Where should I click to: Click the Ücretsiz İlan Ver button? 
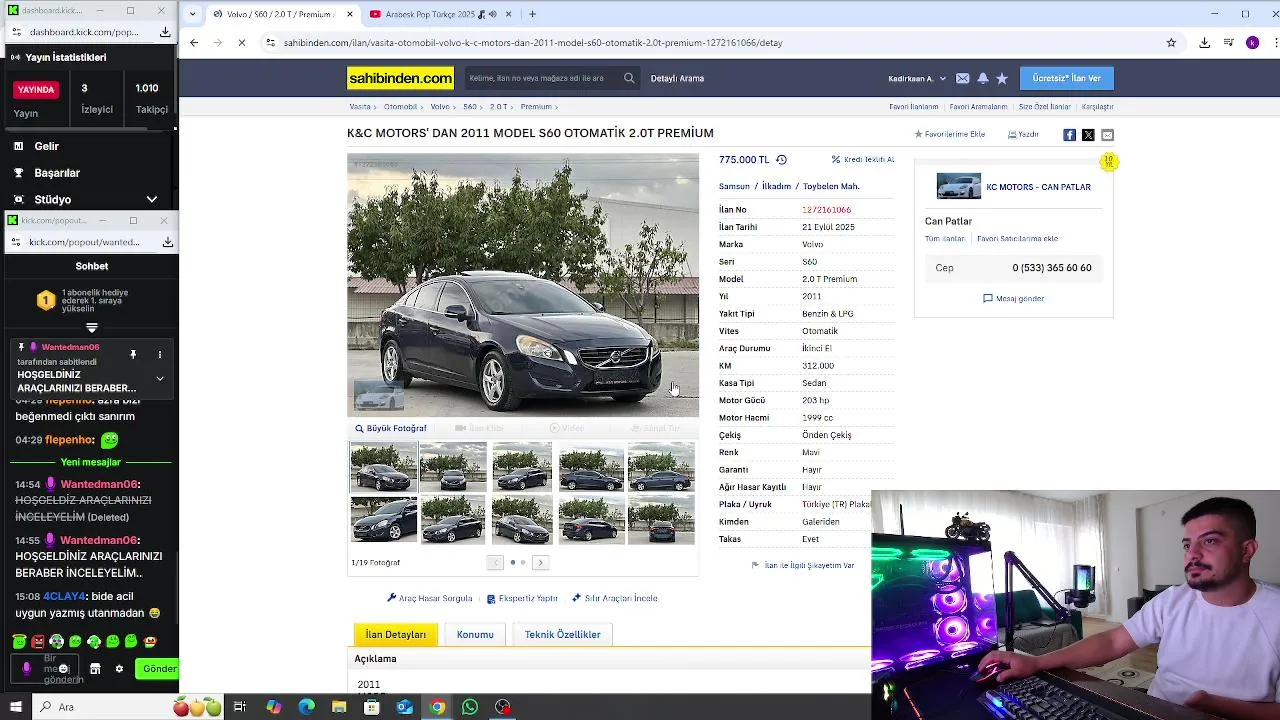[x=1066, y=78]
